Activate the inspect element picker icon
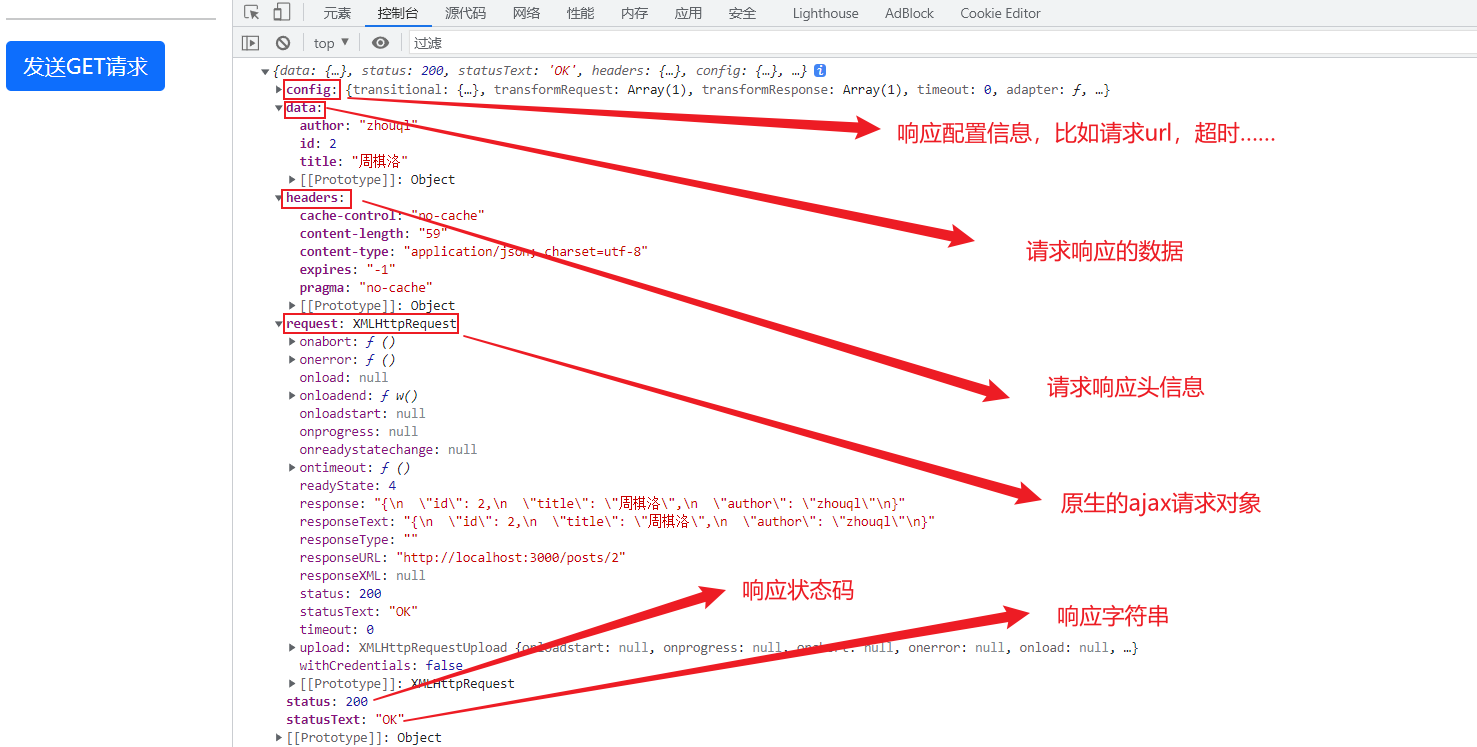The image size is (1477, 747). 252,13
